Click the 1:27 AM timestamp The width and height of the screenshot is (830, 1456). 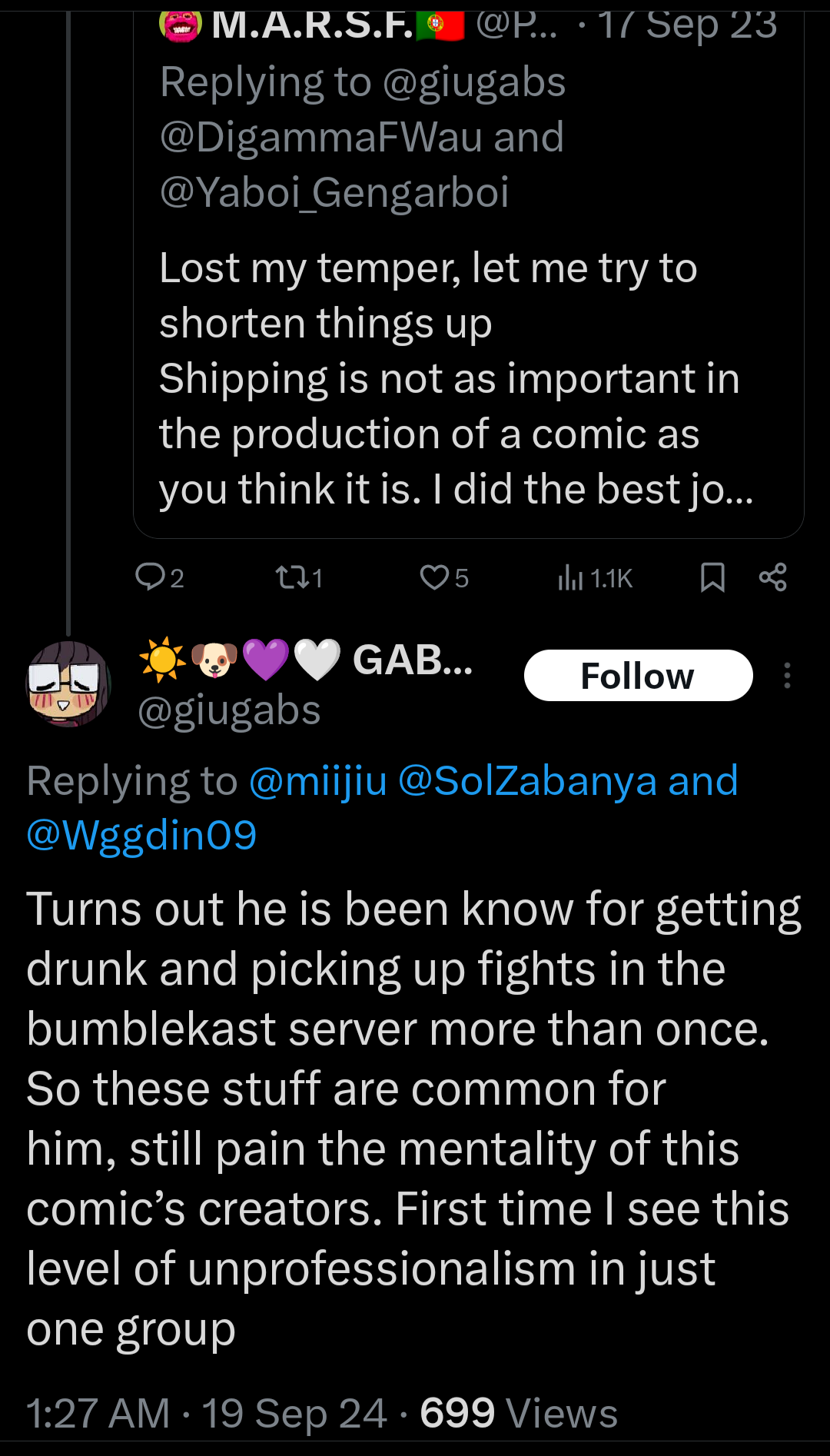(98, 1413)
